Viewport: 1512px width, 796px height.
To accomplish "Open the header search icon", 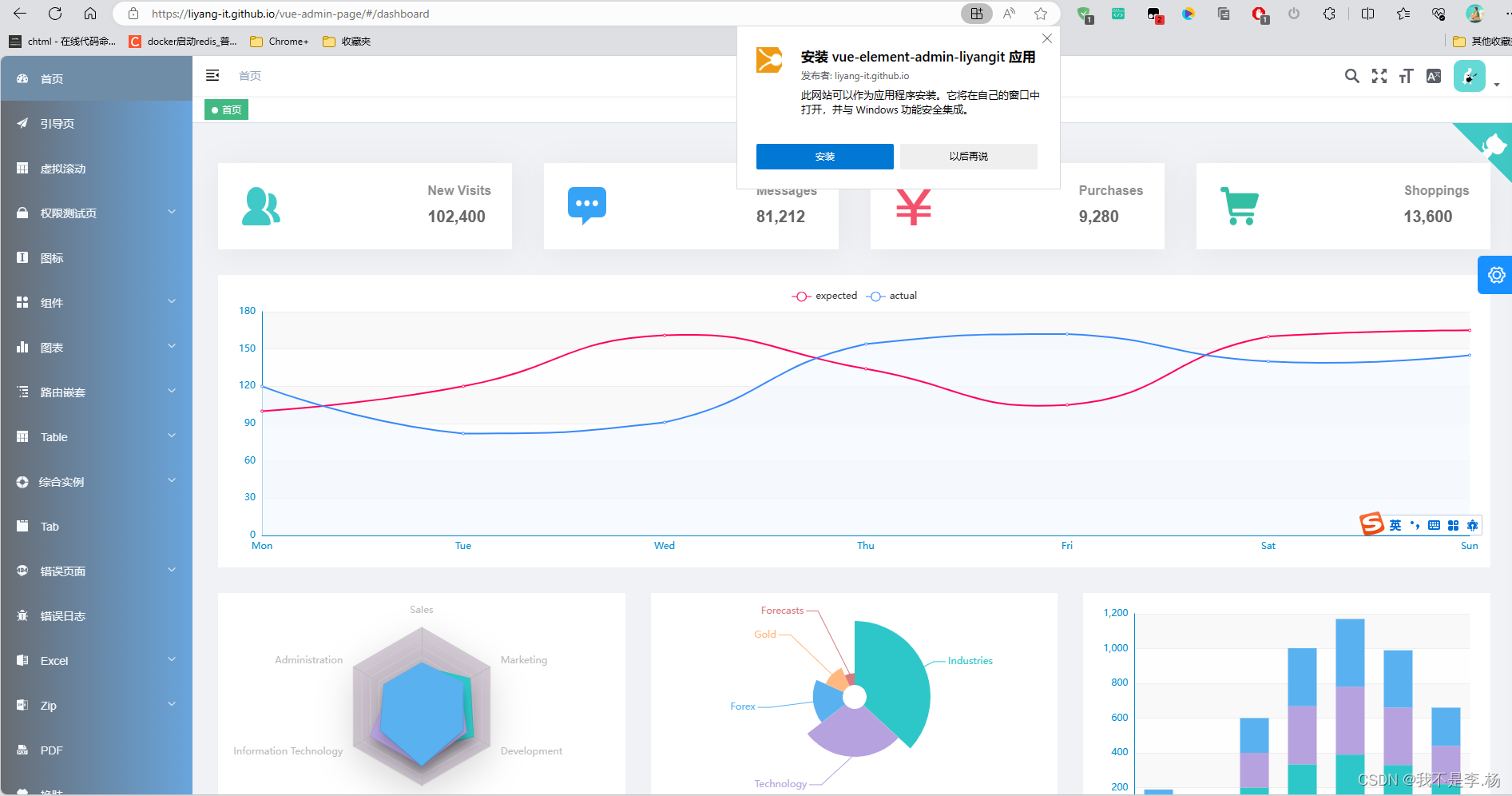I will [1351, 76].
